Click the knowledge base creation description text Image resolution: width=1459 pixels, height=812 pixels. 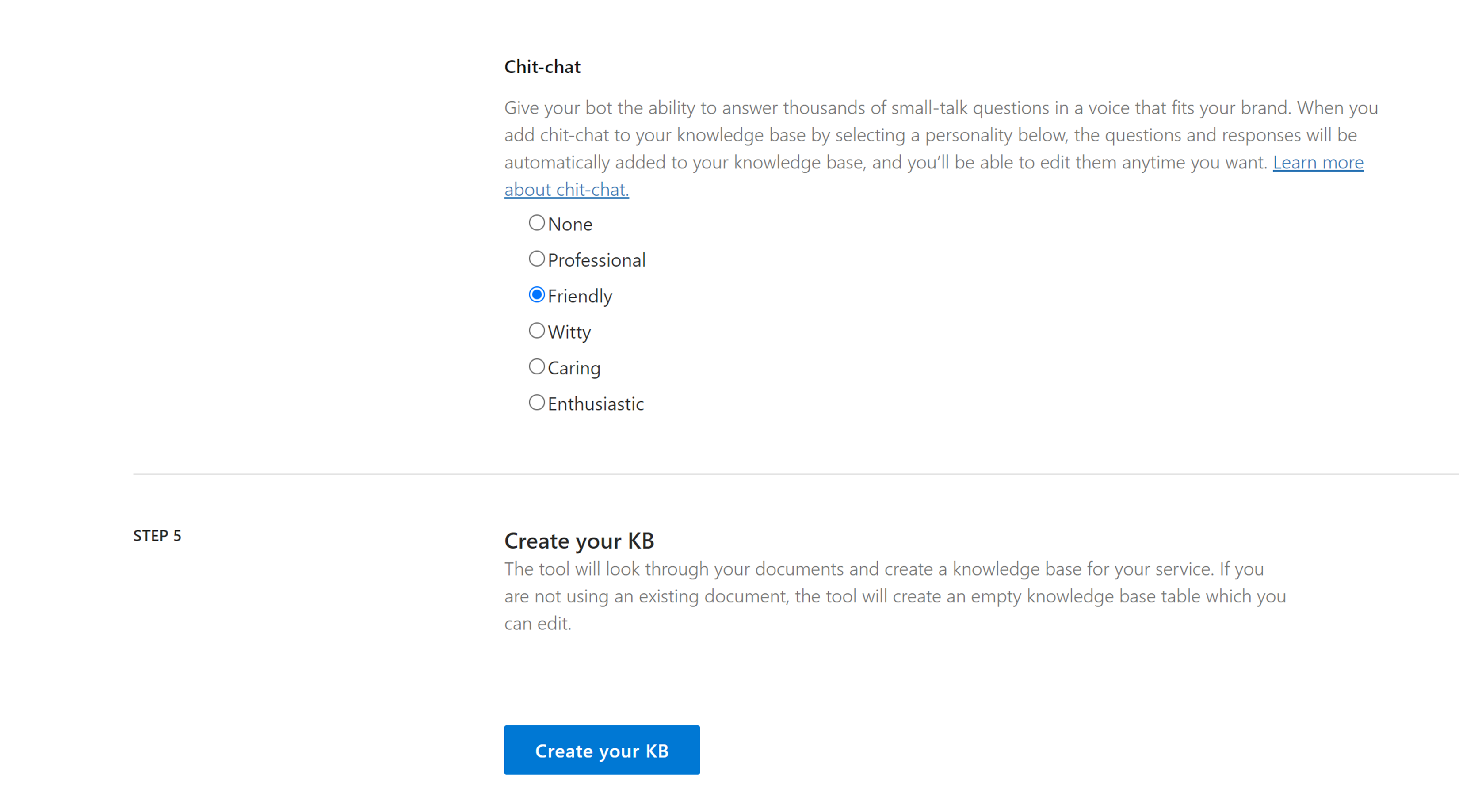895,596
